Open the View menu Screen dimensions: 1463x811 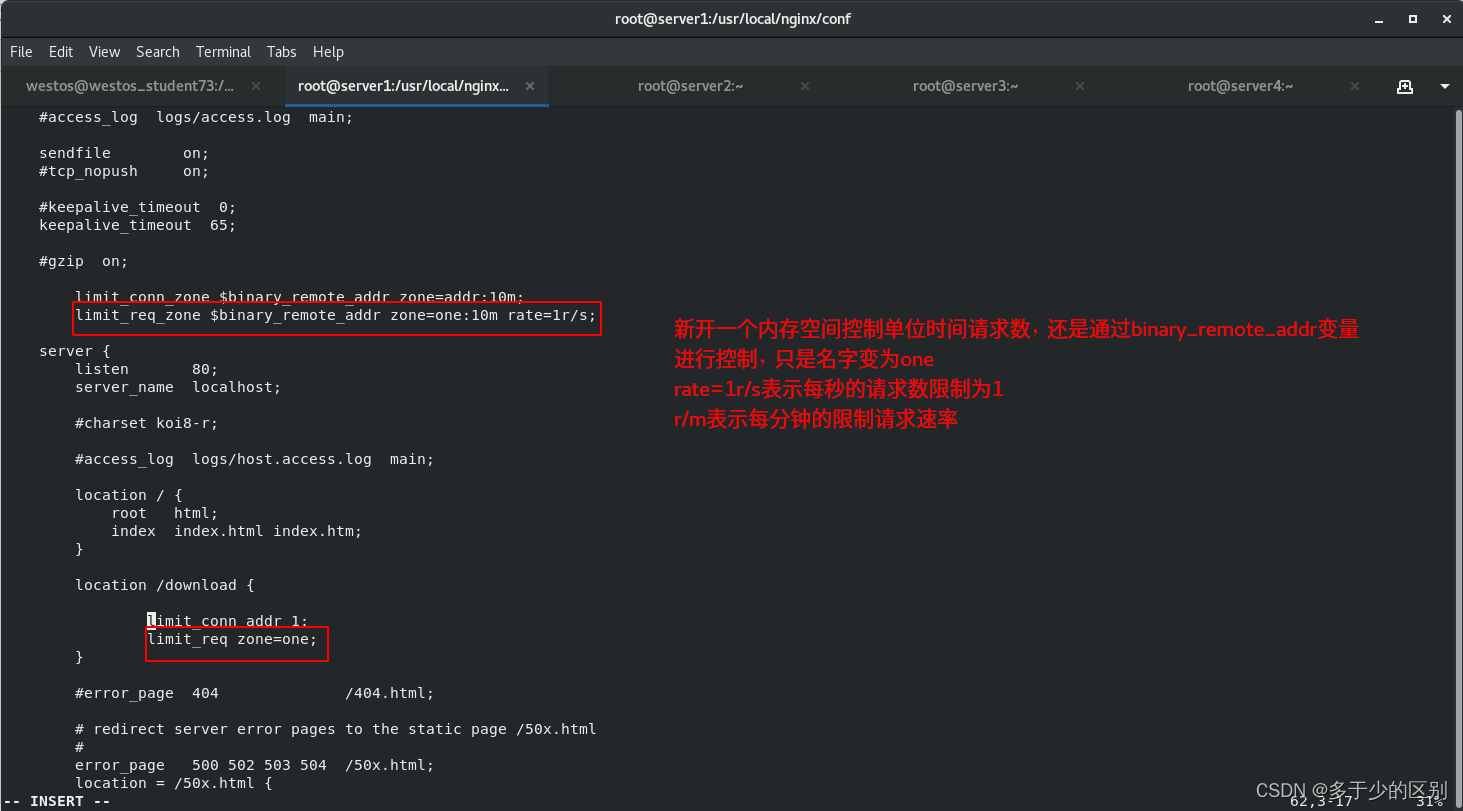click(x=104, y=52)
